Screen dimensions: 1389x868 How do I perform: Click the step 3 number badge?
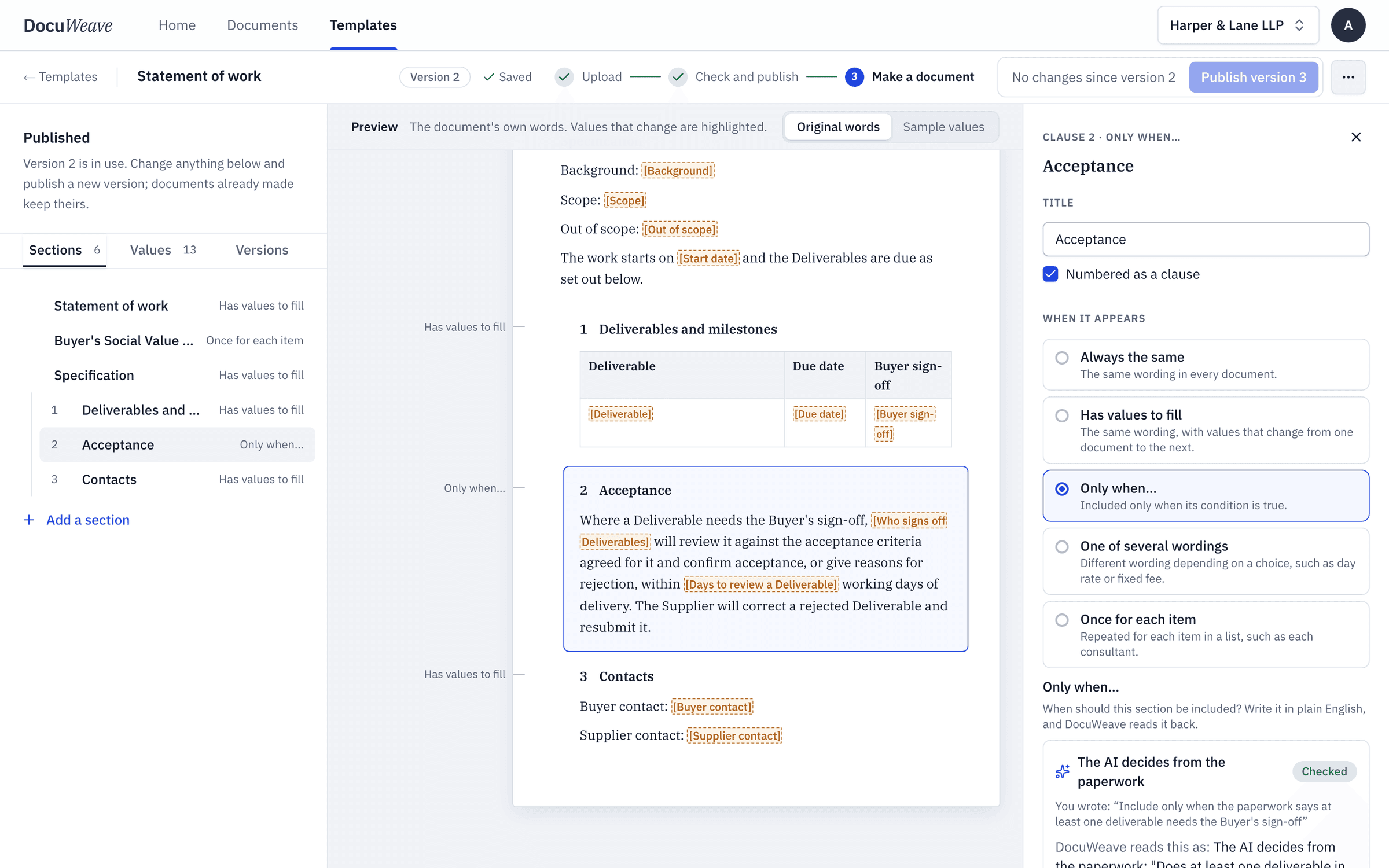pos(854,77)
